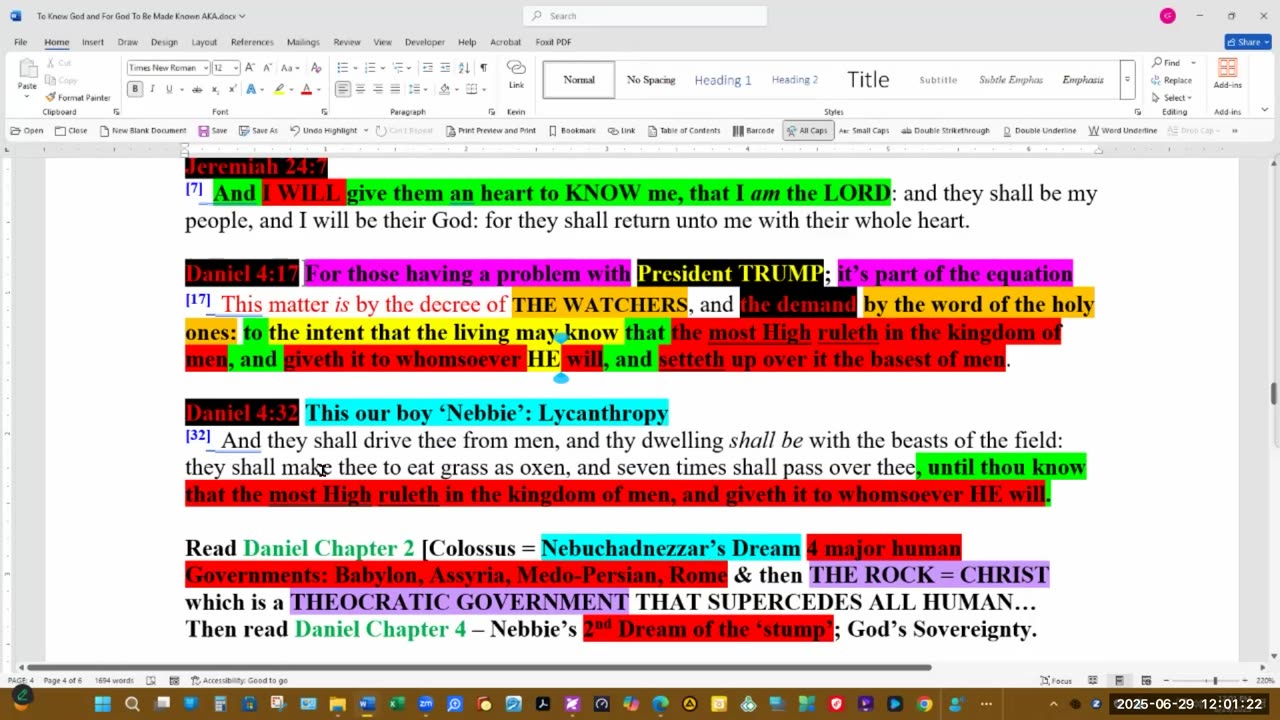Create a New Blank Document

coord(143,131)
